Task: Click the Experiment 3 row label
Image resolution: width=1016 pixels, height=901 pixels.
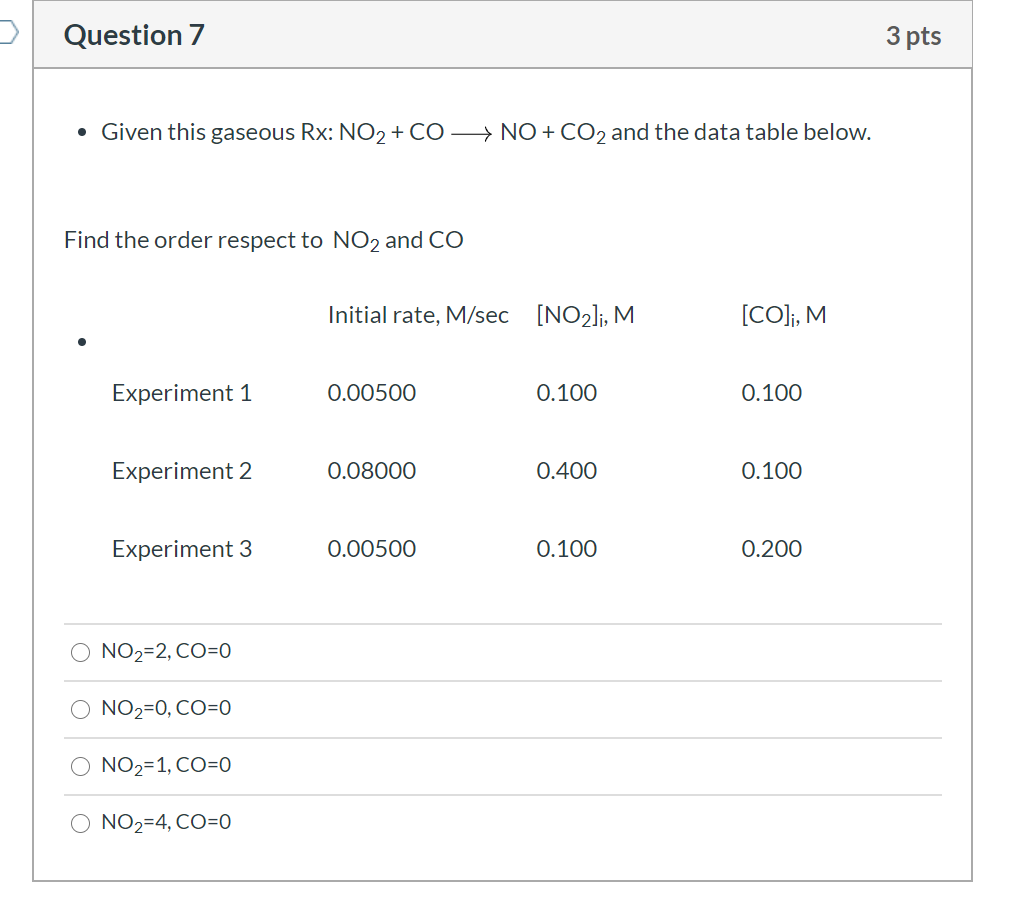Action: pos(181,548)
